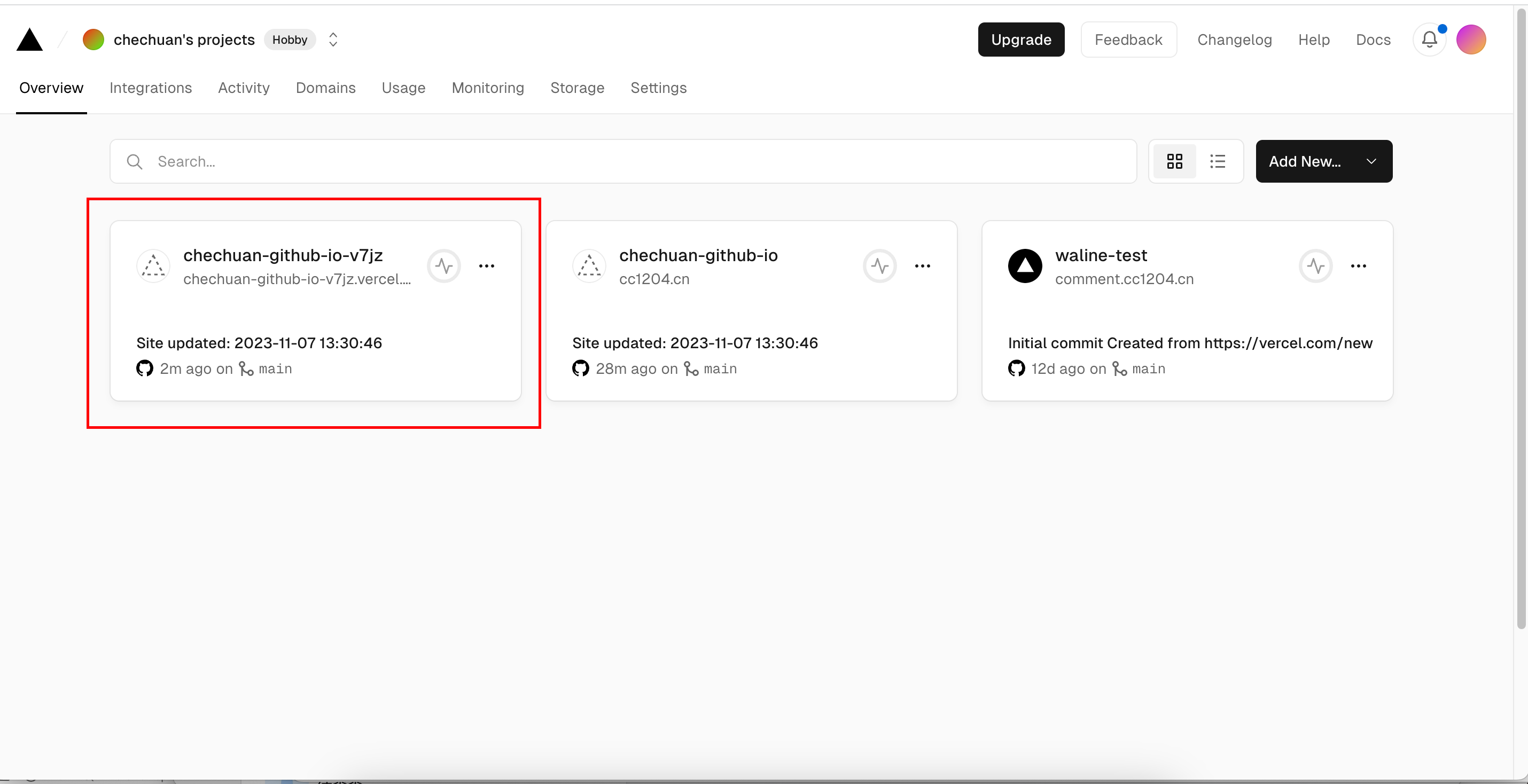
Task: Click chechuan-github-io project placeholder icon
Action: coord(589,265)
